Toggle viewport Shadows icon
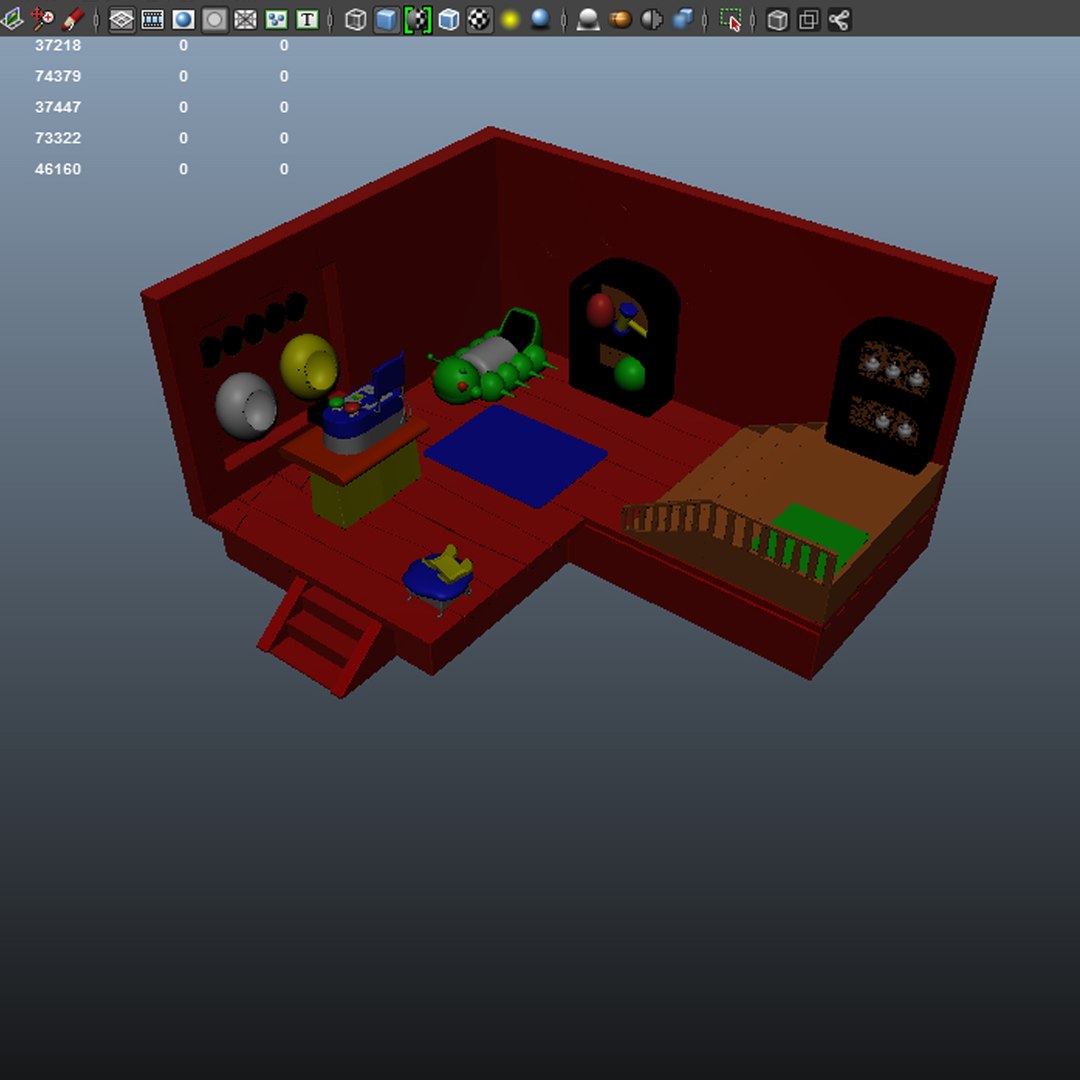The image size is (1080, 1080). (x=541, y=19)
